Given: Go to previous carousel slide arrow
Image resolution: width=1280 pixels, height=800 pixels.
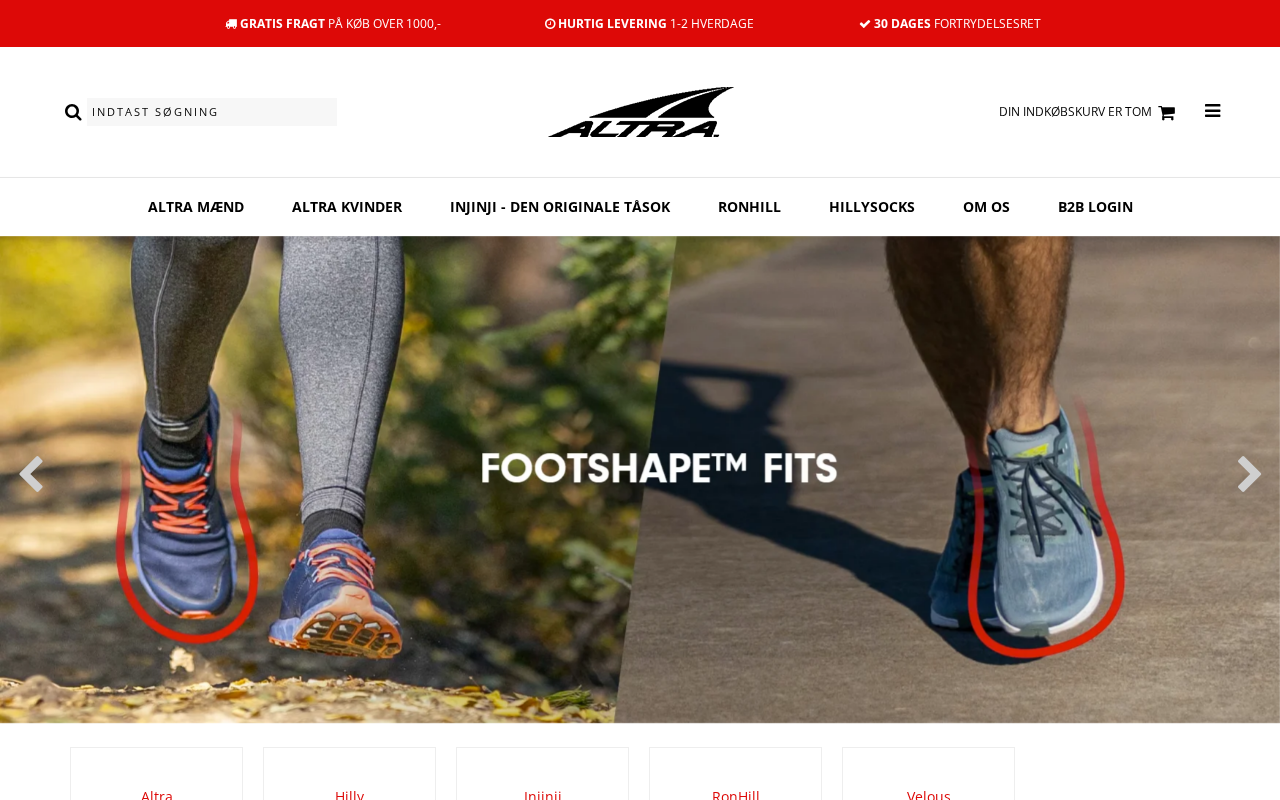Looking at the screenshot, I should 31,474.
